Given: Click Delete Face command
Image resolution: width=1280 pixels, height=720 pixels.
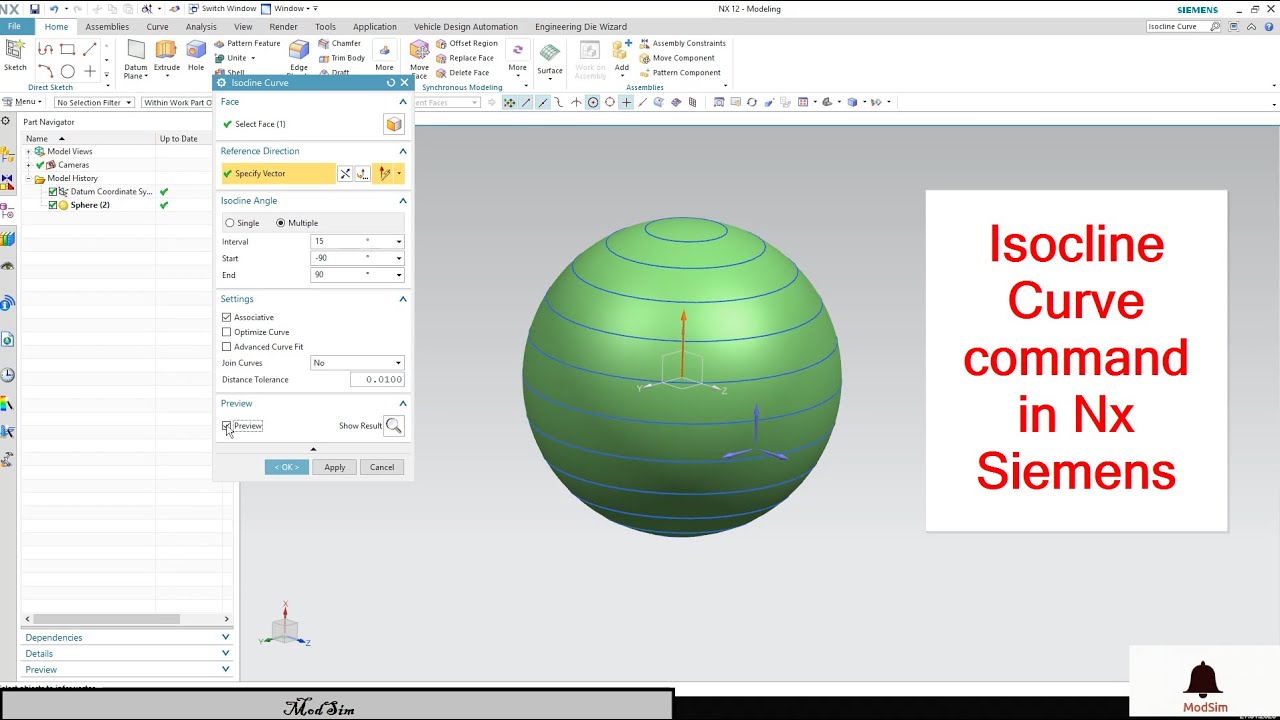Looking at the screenshot, I should pos(463,72).
